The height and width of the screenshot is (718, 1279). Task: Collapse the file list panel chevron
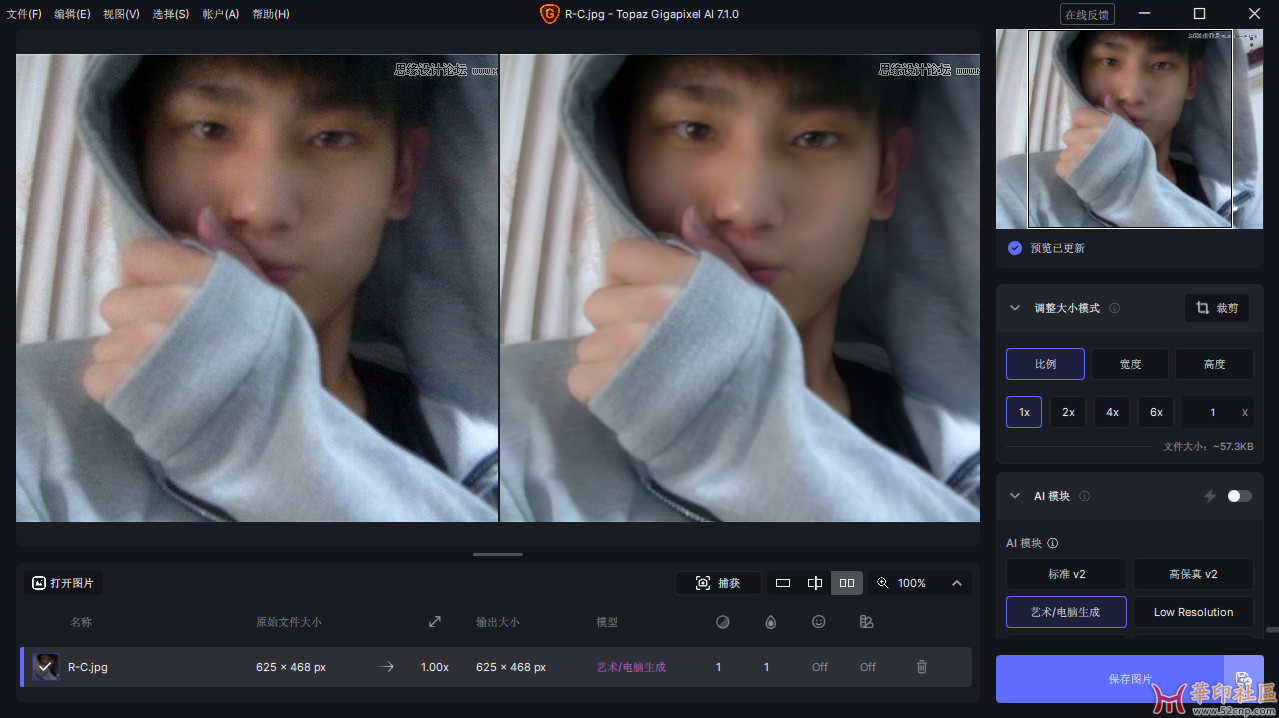(x=957, y=583)
